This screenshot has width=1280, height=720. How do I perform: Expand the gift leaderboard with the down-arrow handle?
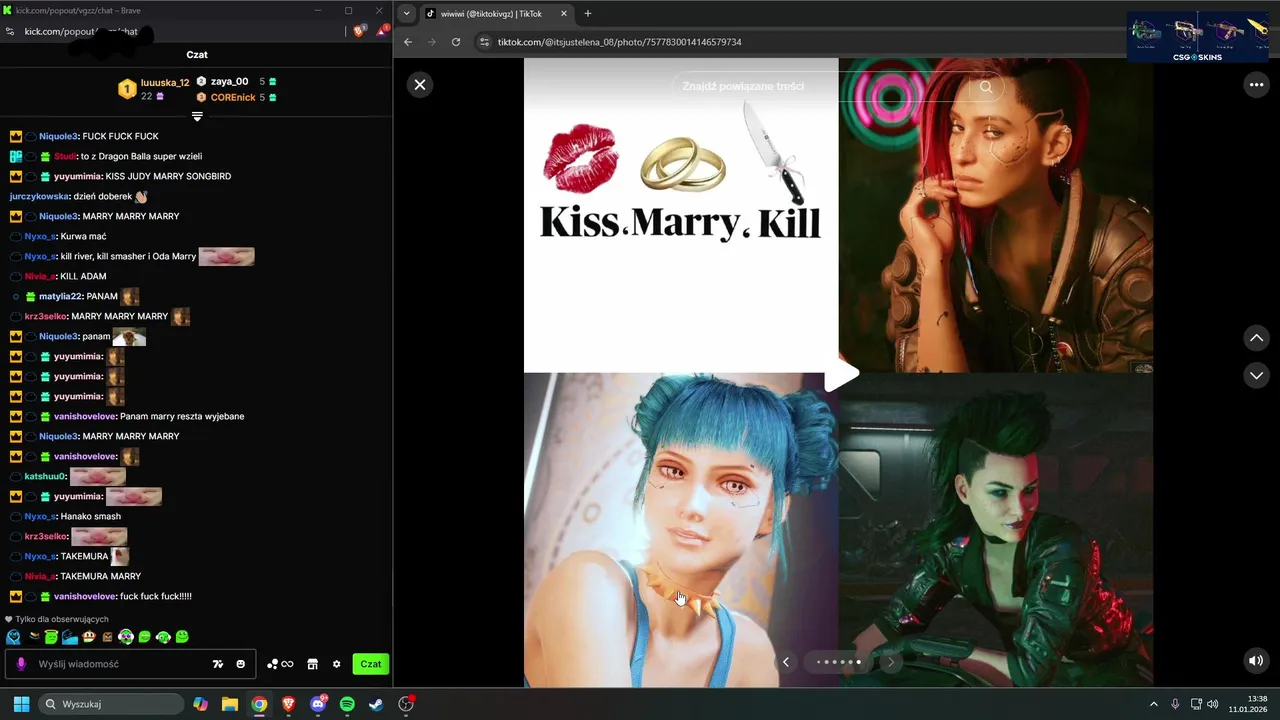coord(197,117)
